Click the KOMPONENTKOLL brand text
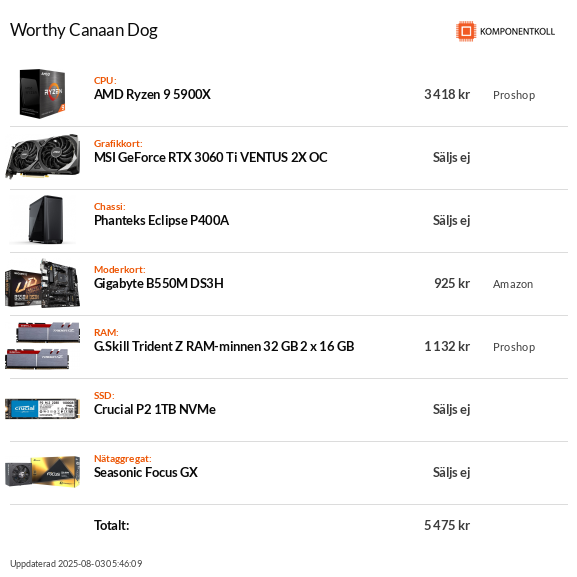 coord(517,32)
